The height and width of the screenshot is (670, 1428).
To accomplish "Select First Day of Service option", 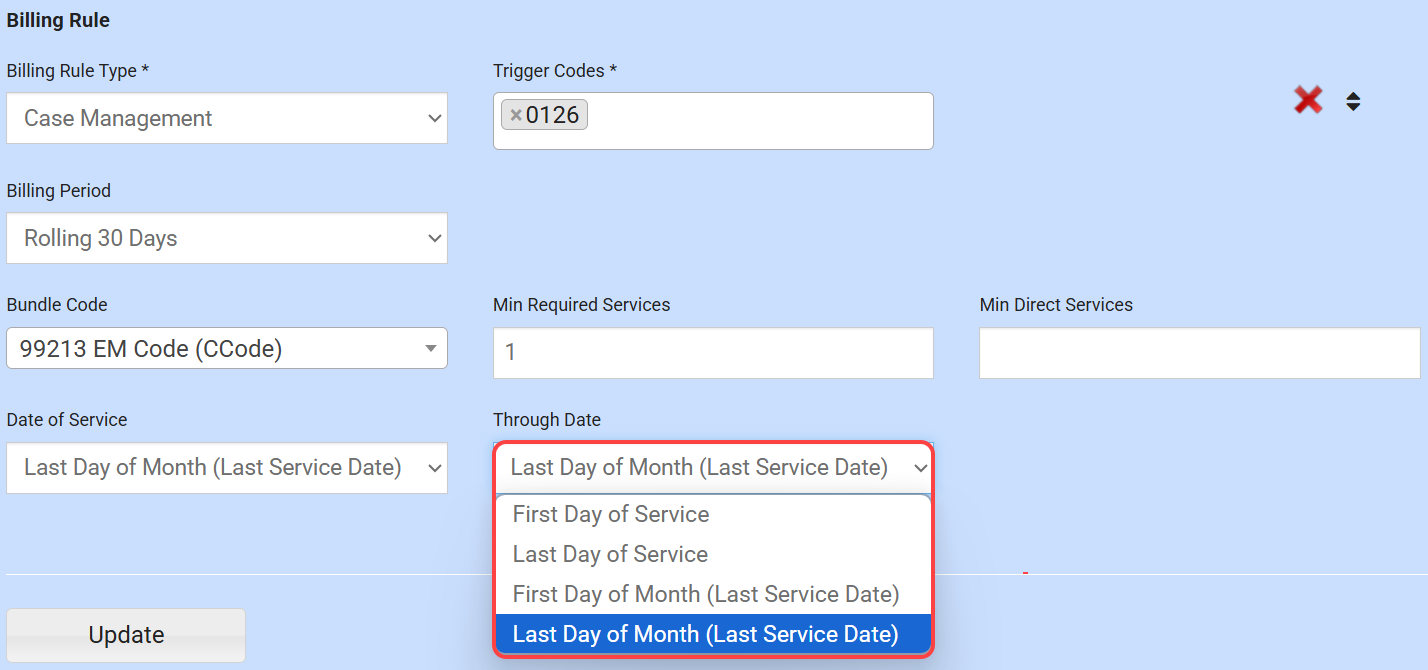I will coord(611,514).
